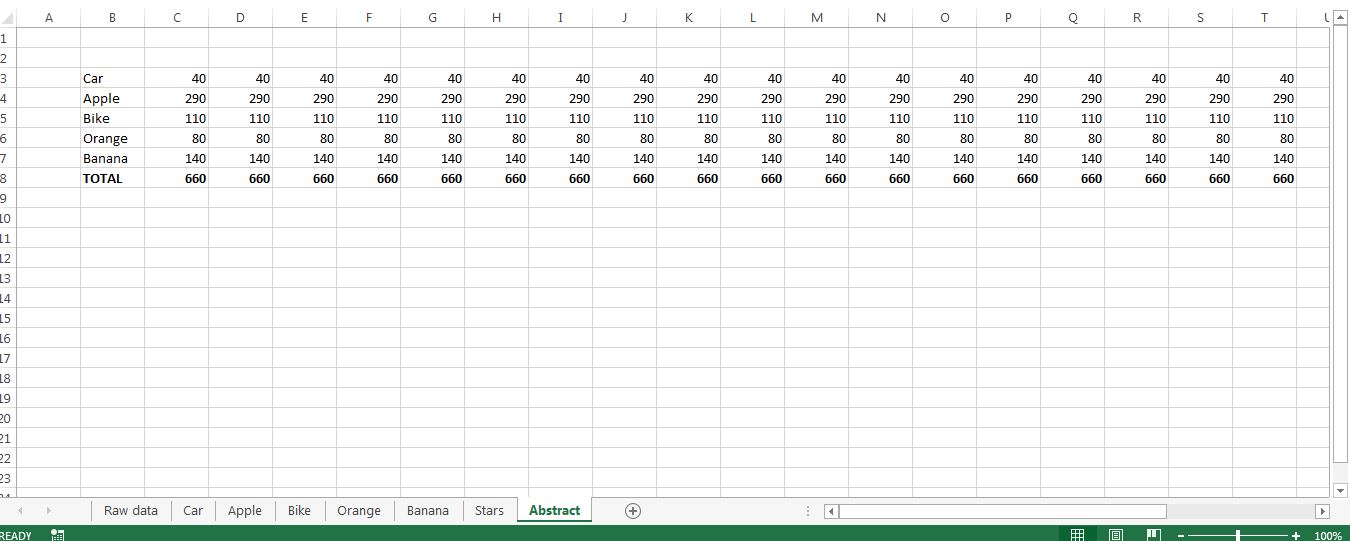
Task: Select cell N4 with value 290
Action: [880, 98]
